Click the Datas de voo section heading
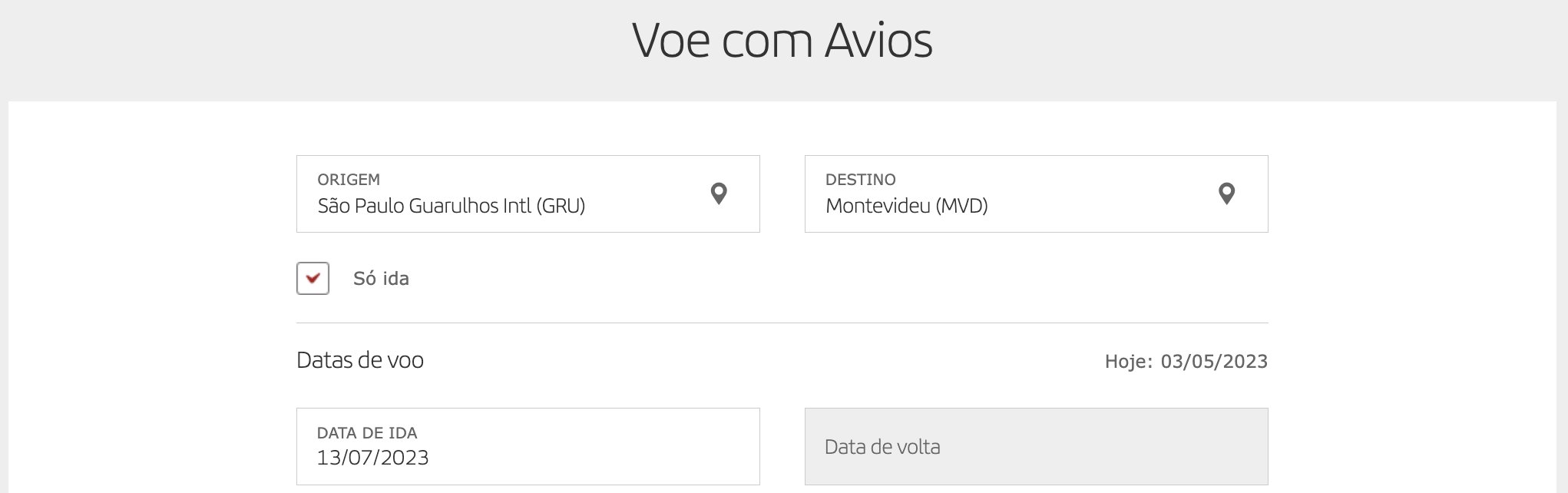Screen dimensions: 1568x493 (x=360, y=360)
